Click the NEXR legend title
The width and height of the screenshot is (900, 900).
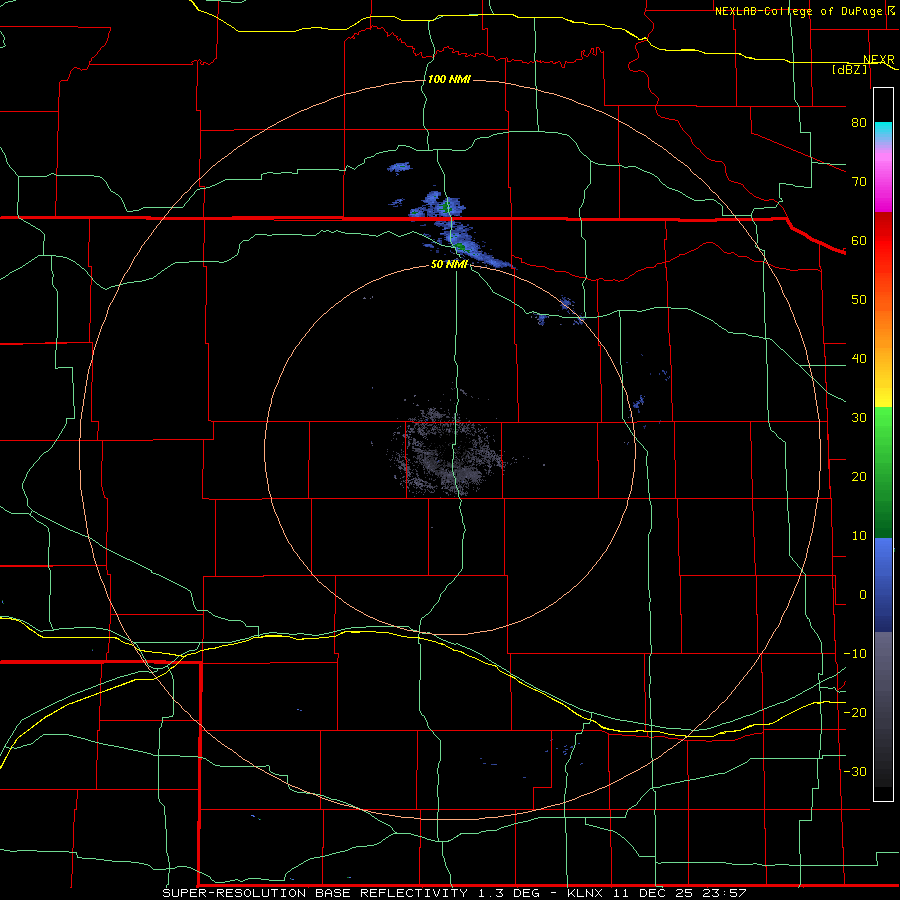[x=878, y=60]
